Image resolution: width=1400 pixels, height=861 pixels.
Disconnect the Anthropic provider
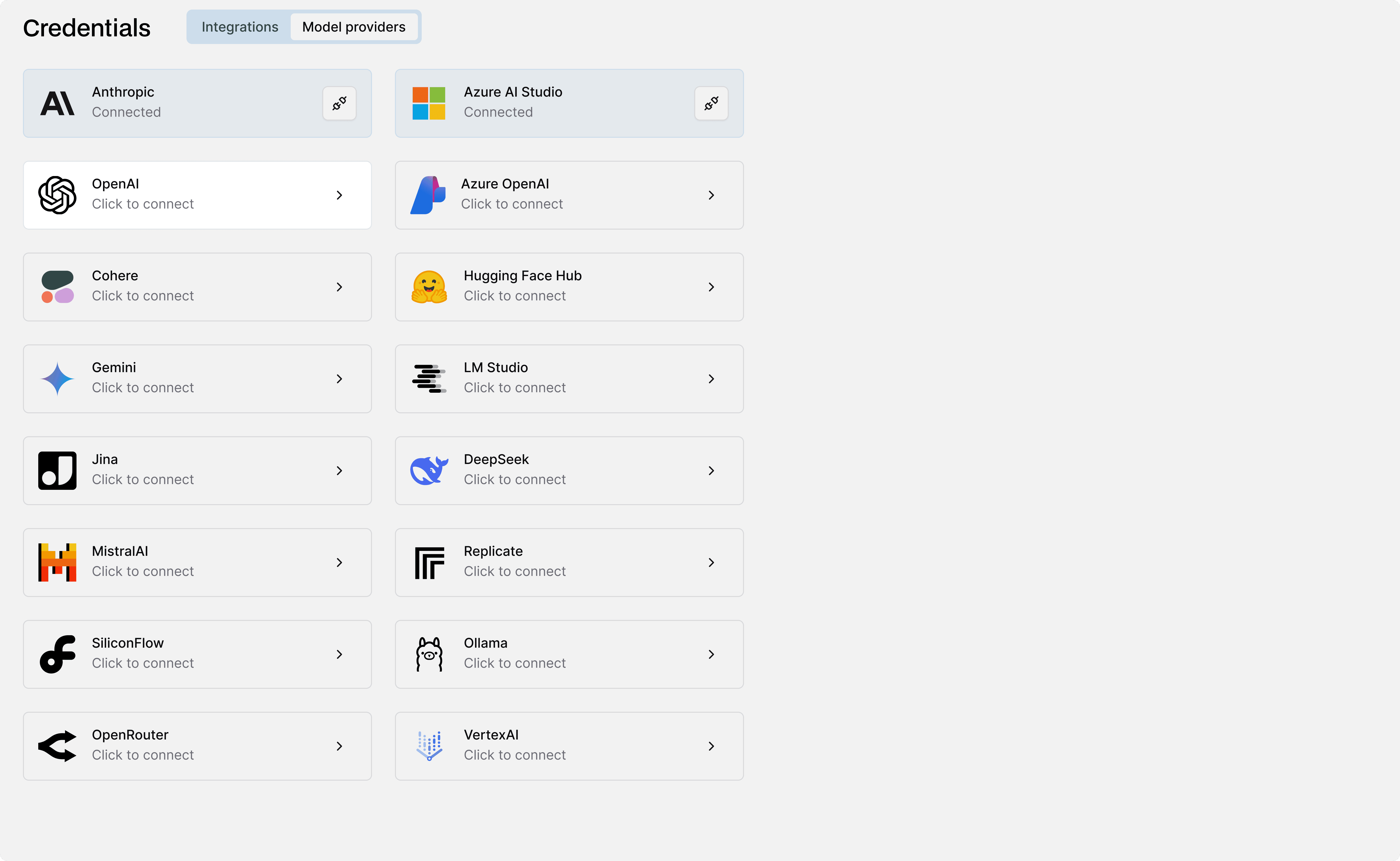click(x=339, y=103)
